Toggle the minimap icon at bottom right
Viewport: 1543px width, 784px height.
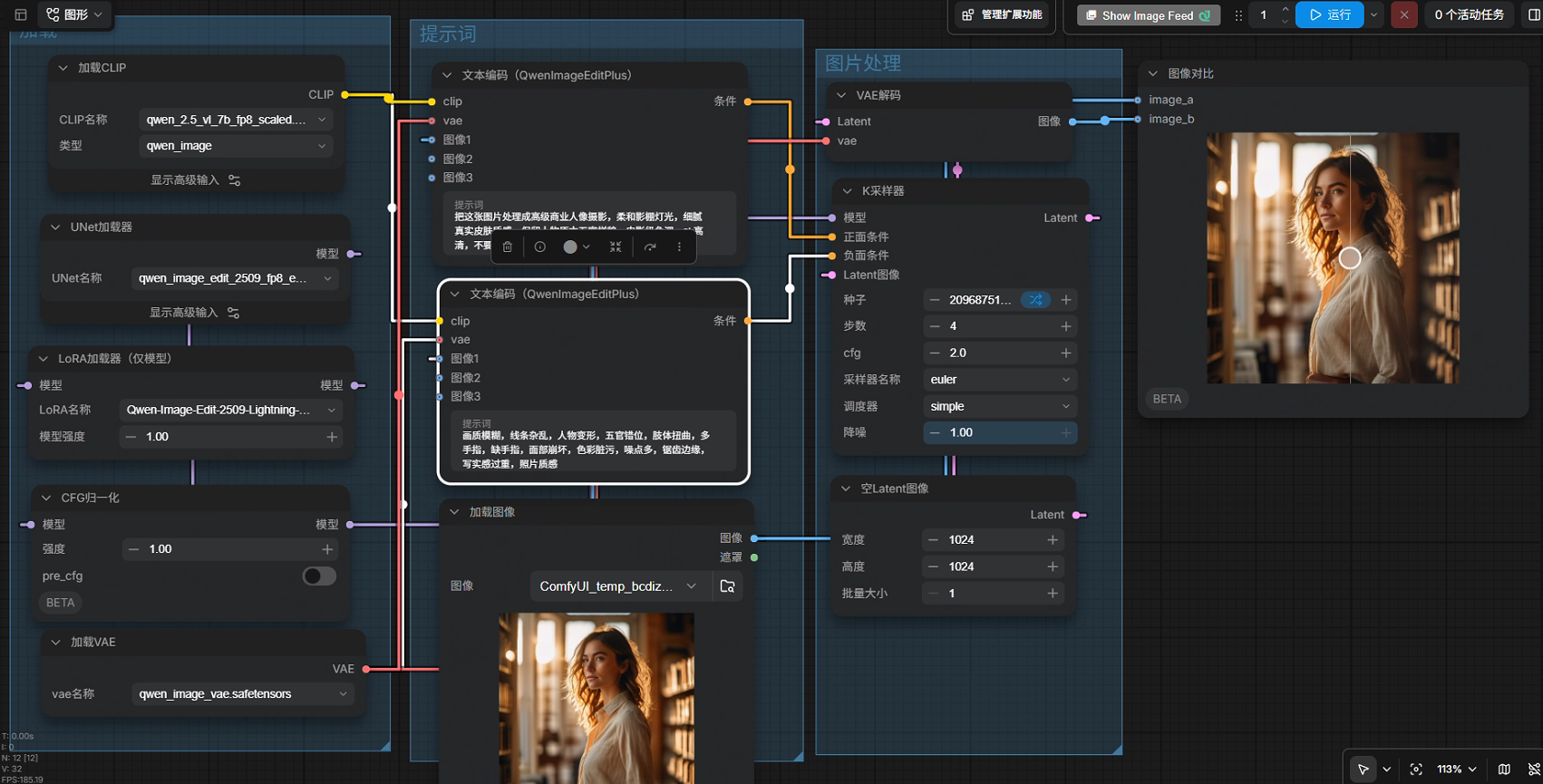pos(1504,769)
